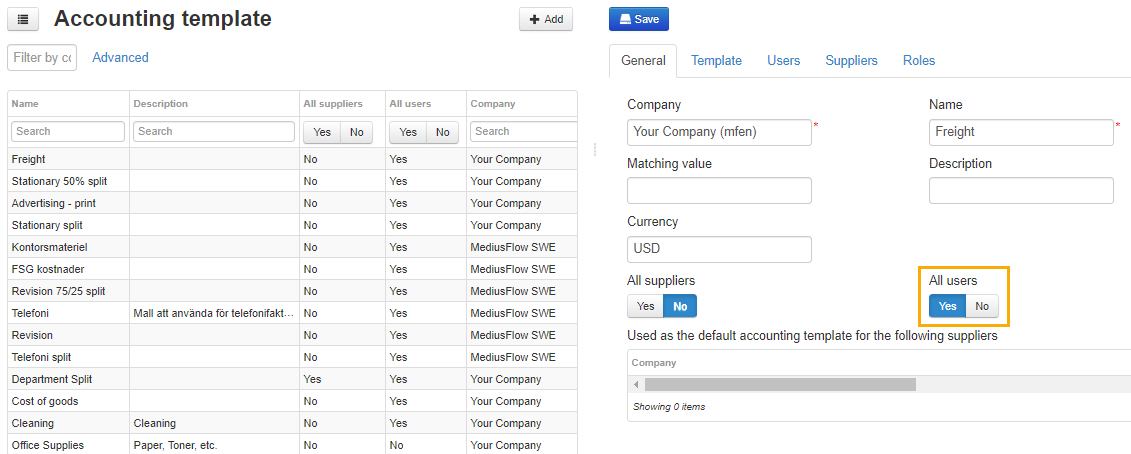Sort by All users column header
The image size is (1131, 454).
426,103
